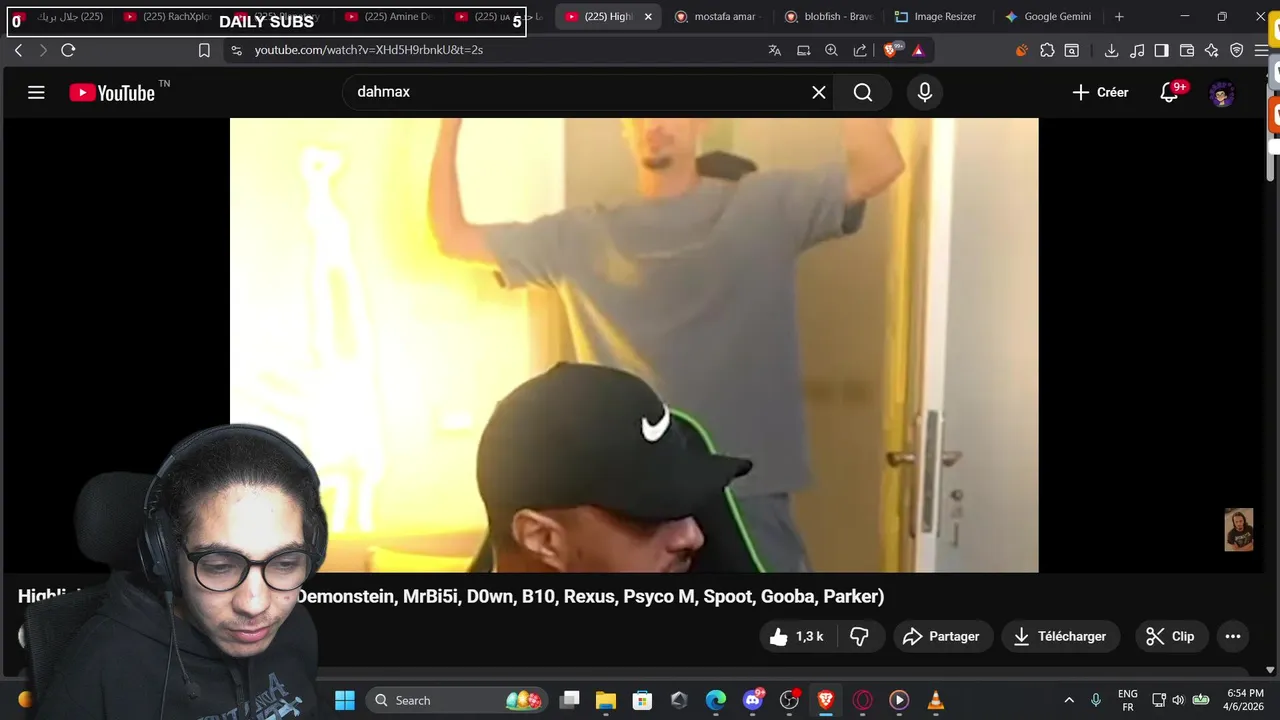The height and width of the screenshot is (720, 1280).
Task: Go to the YouTube home logo
Action: tap(112, 93)
